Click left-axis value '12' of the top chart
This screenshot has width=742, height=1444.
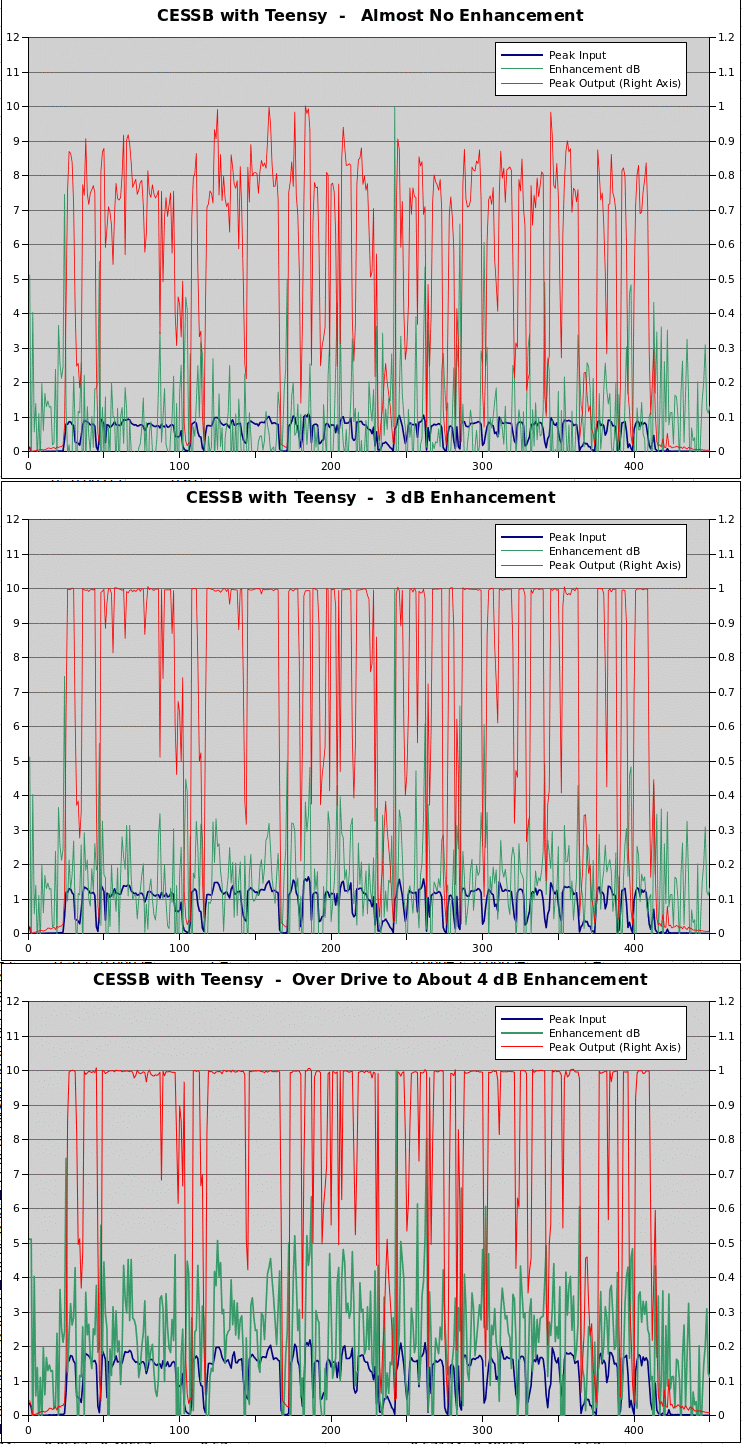pos(13,38)
